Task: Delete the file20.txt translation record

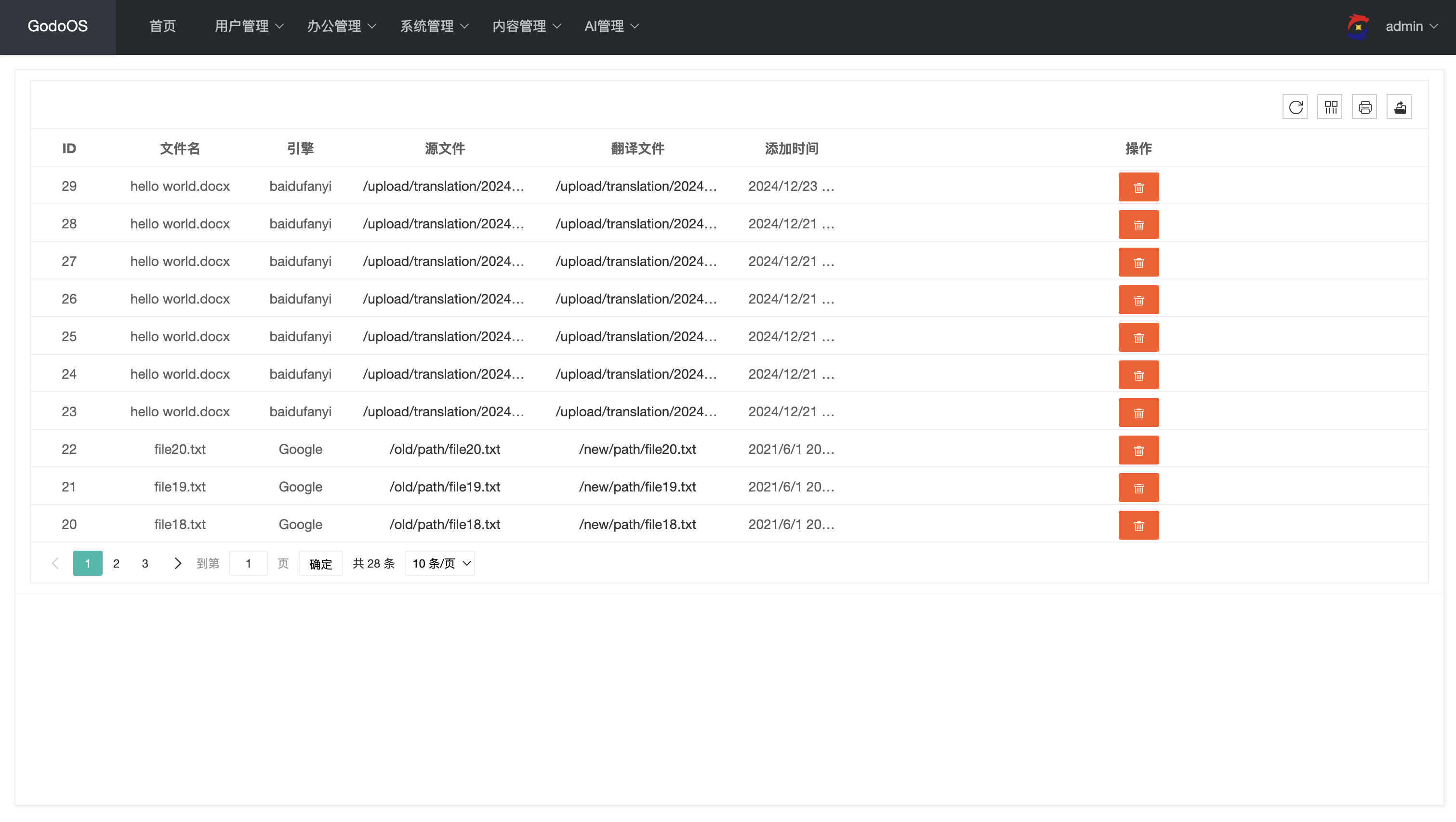Action: (1138, 450)
